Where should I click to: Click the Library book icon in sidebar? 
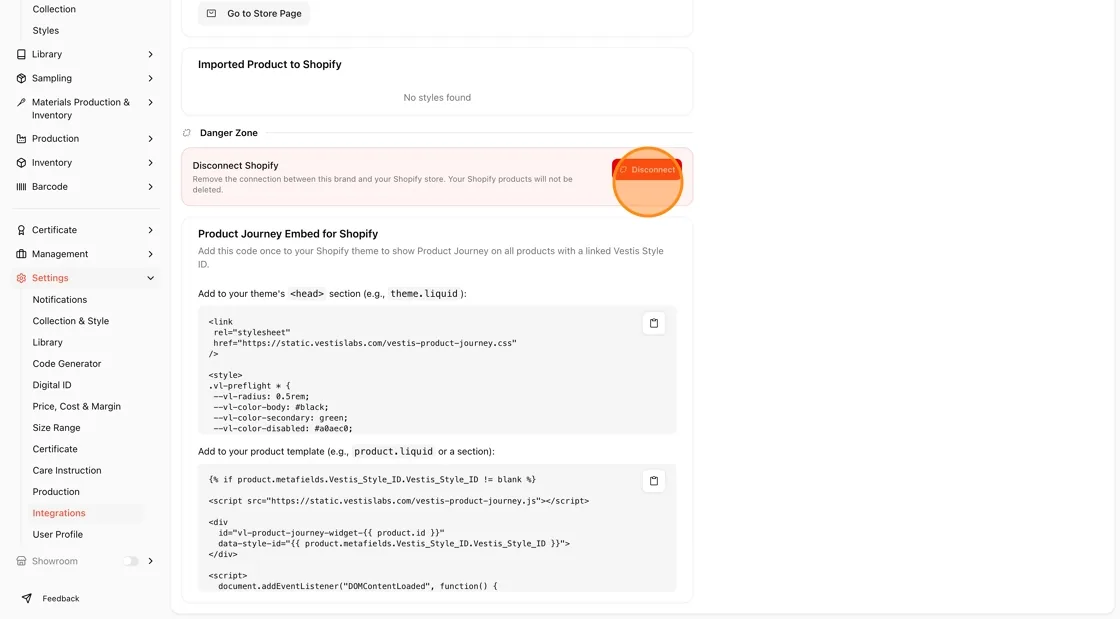[x=21, y=54]
